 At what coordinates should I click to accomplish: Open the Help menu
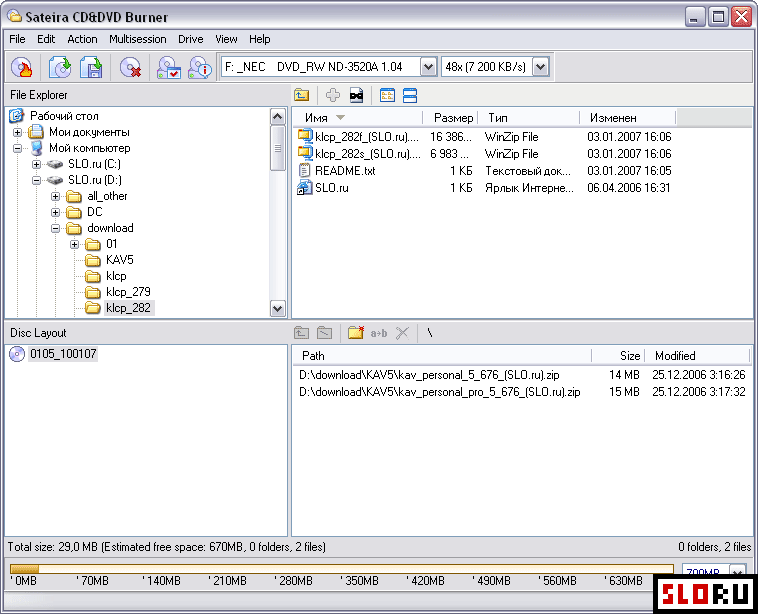pos(260,39)
